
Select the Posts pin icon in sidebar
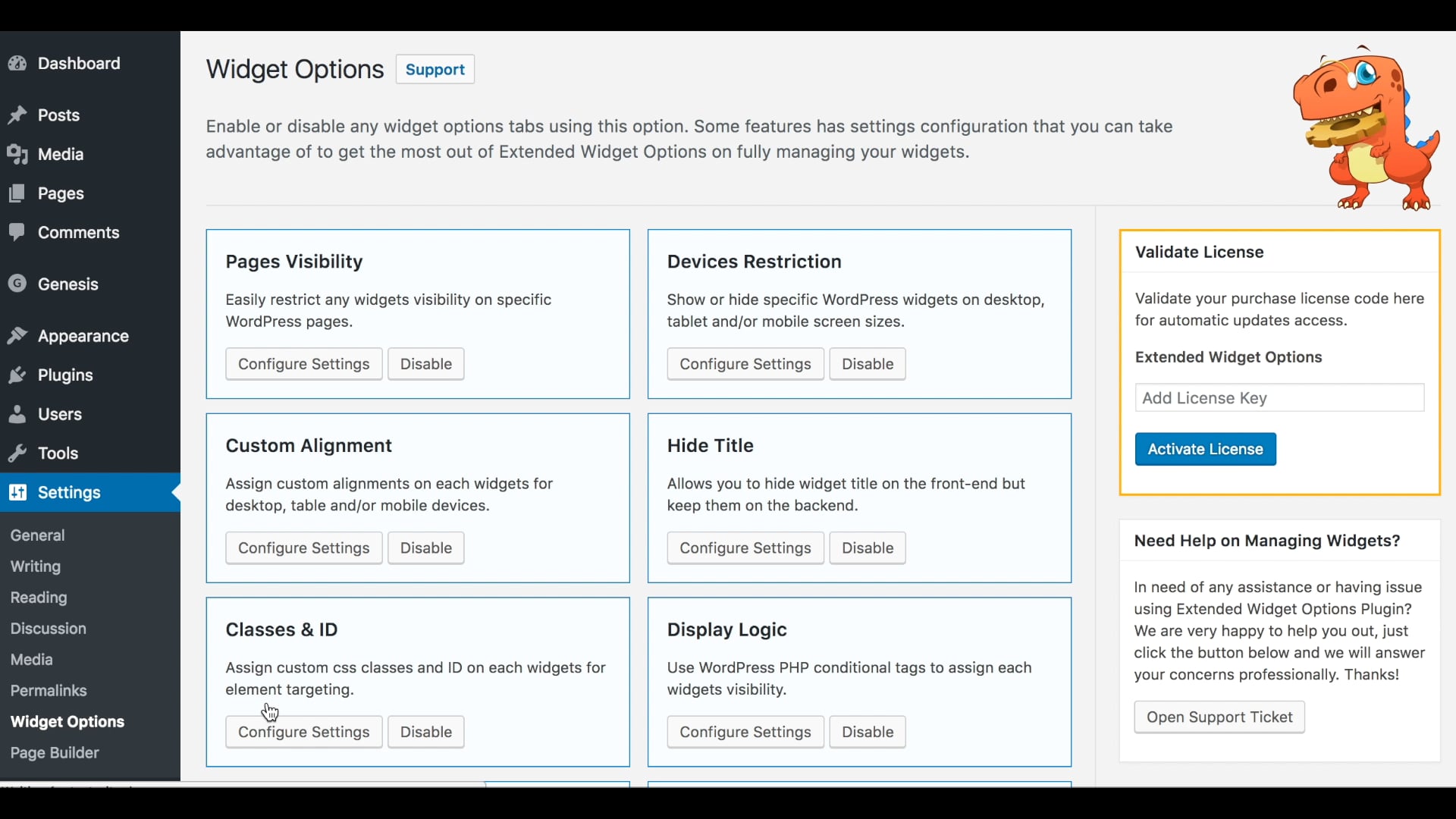pos(17,115)
